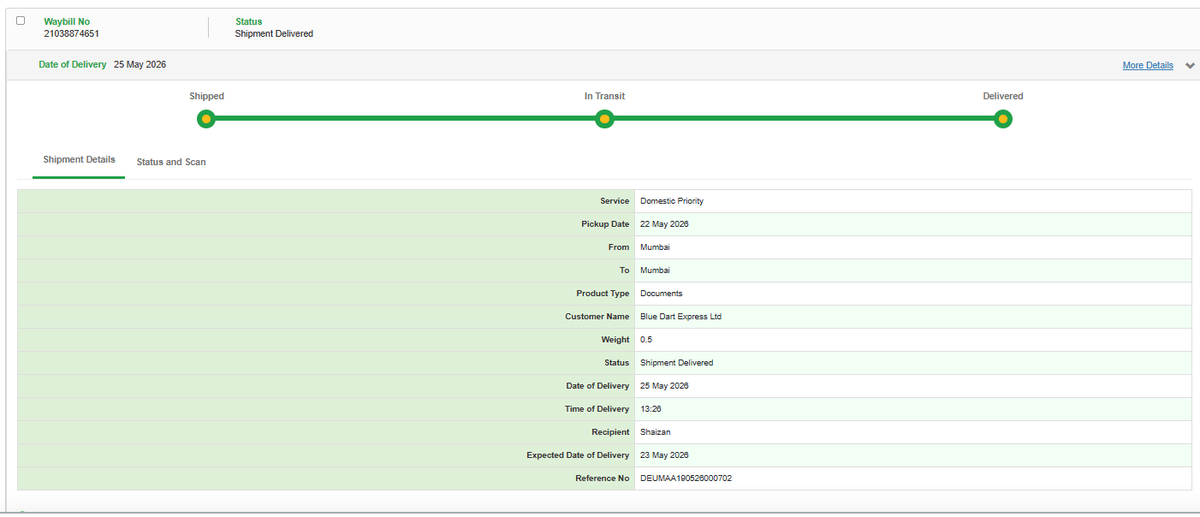Click the Delivered progress marker
This screenshot has height=517, width=1200.
click(x=1003, y=119)
